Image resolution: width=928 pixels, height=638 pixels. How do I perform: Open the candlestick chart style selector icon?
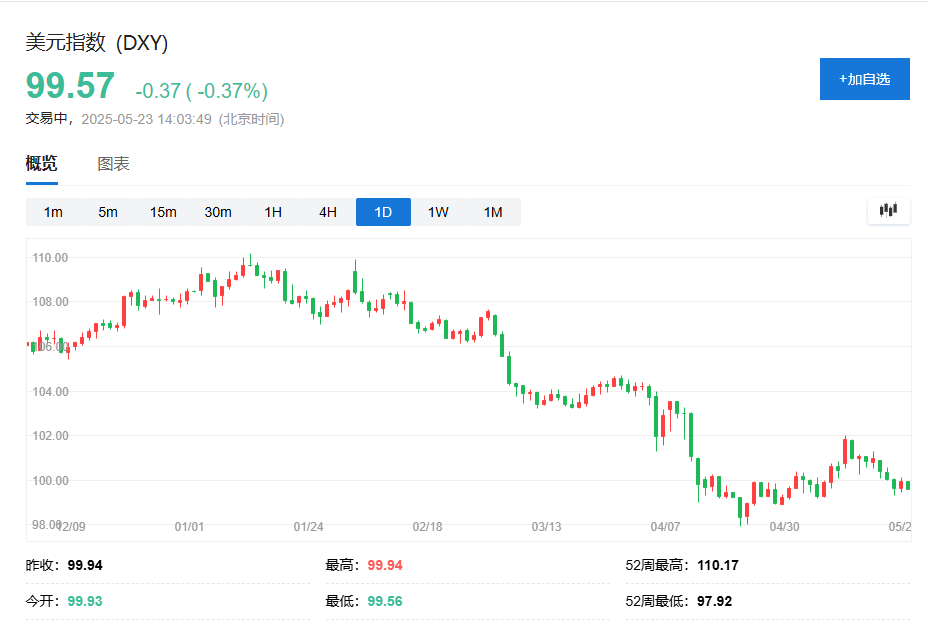888,211
